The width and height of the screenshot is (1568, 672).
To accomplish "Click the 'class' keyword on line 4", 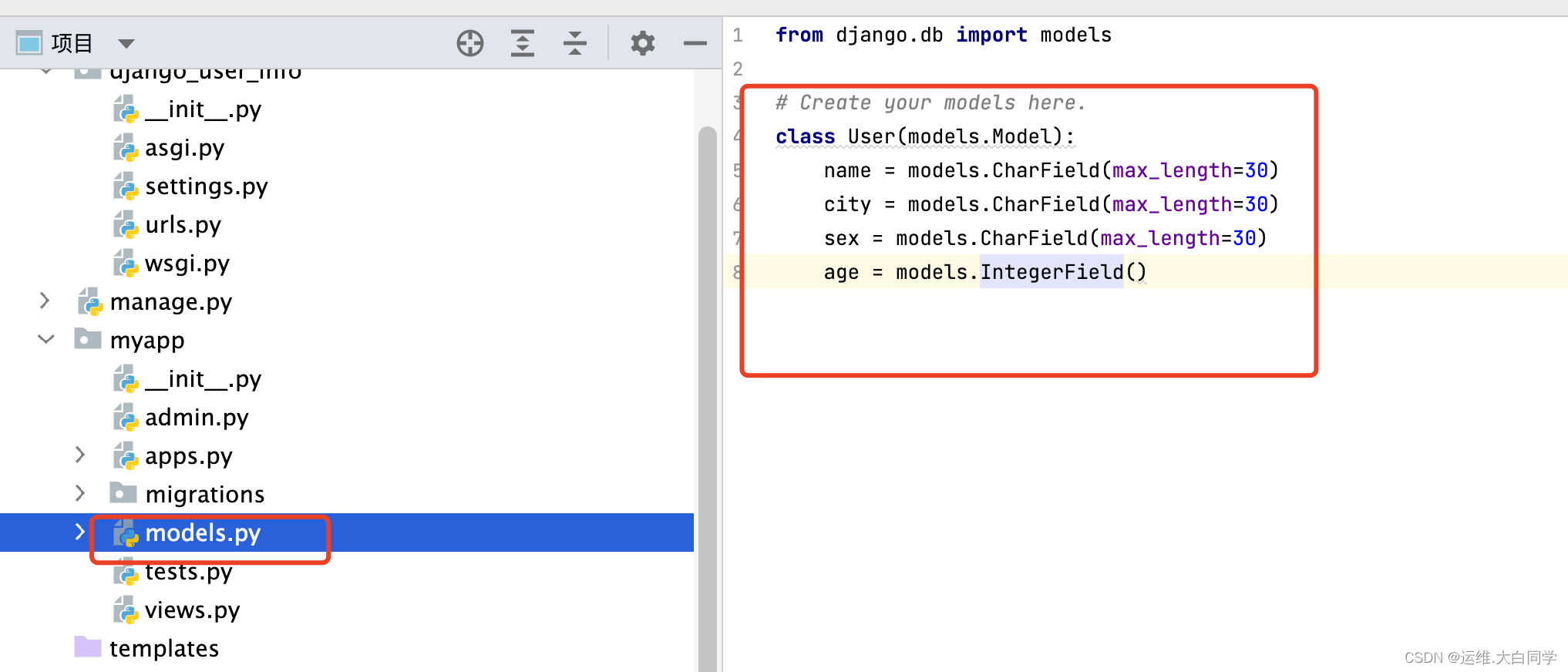I will click(x=805, y=137).
